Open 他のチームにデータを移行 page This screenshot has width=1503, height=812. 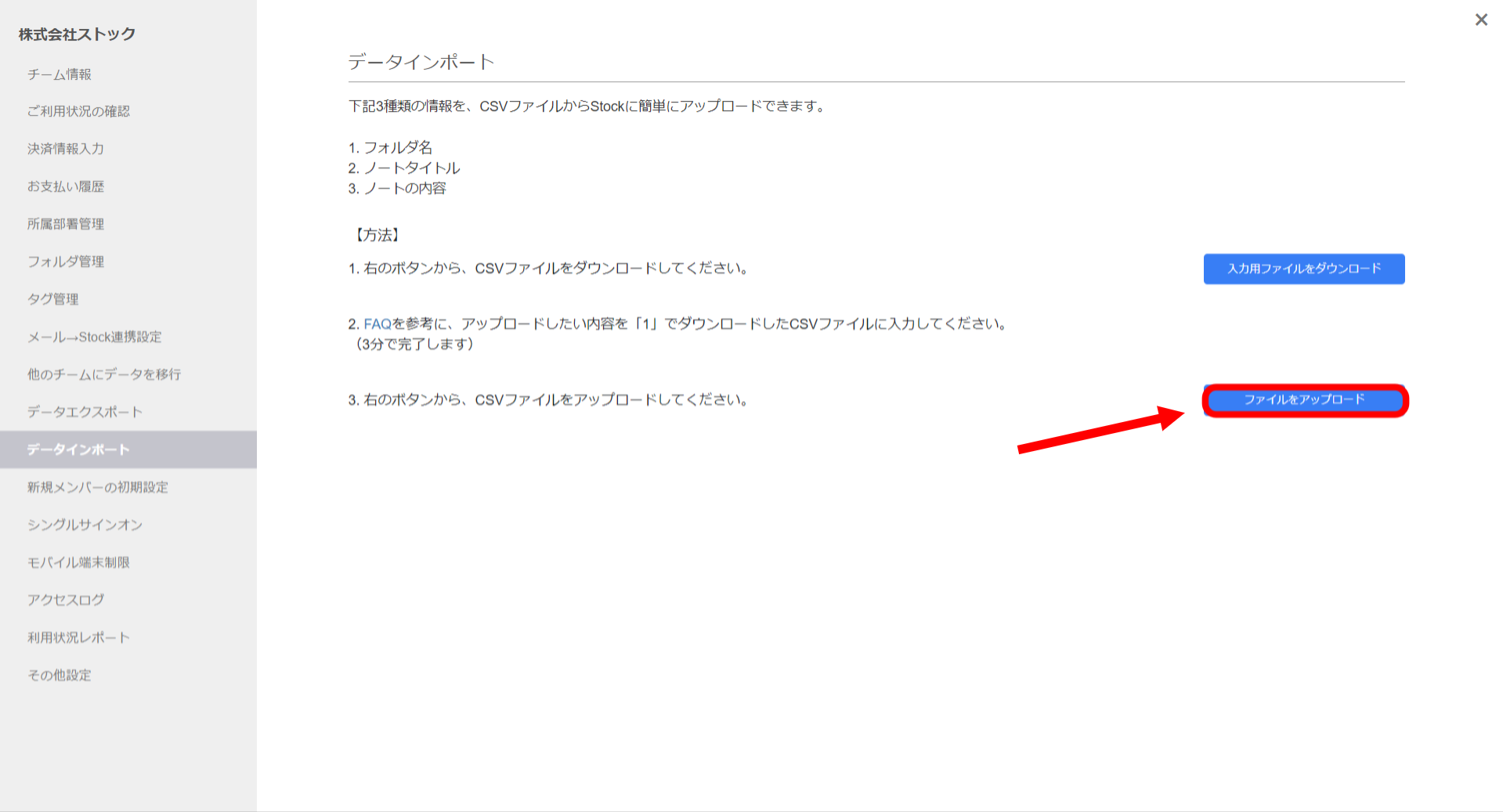(x=103, y=374)
